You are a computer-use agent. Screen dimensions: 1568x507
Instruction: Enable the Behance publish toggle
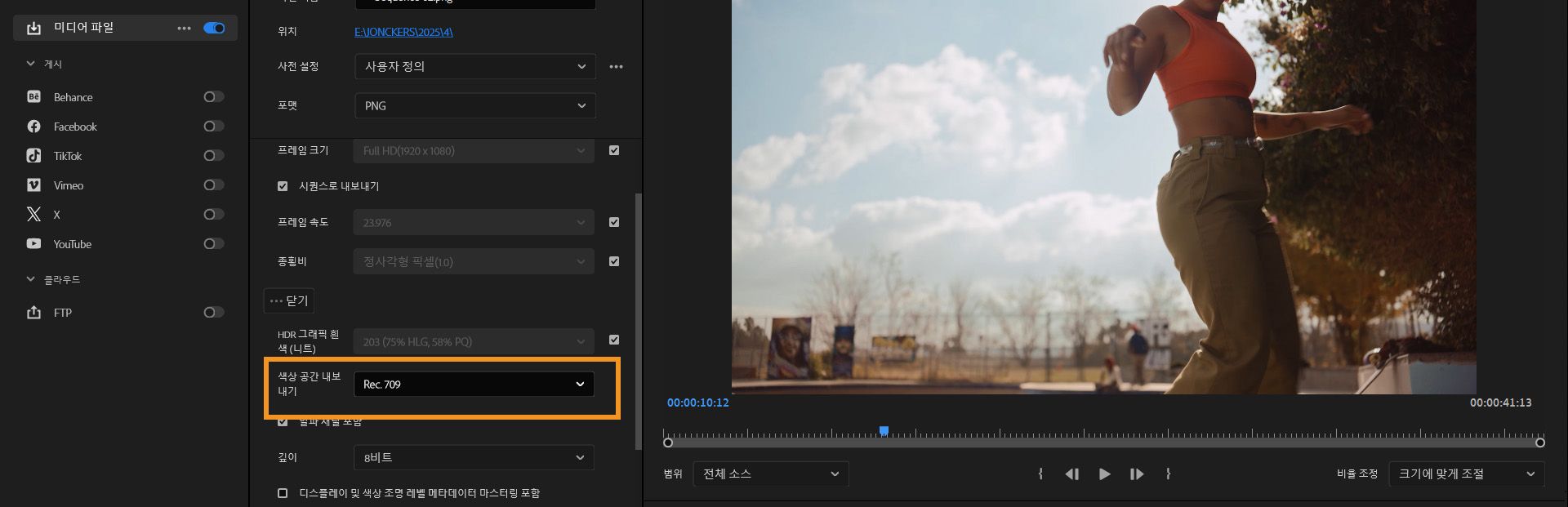pos(213,96)
